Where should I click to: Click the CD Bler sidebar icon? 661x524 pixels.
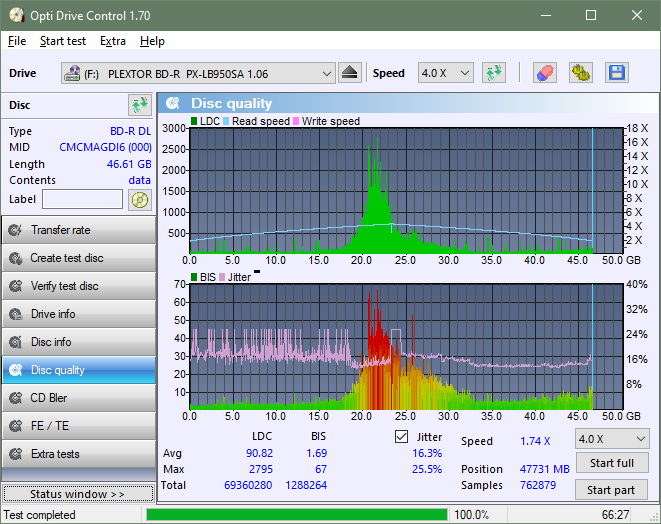[16, 398]
